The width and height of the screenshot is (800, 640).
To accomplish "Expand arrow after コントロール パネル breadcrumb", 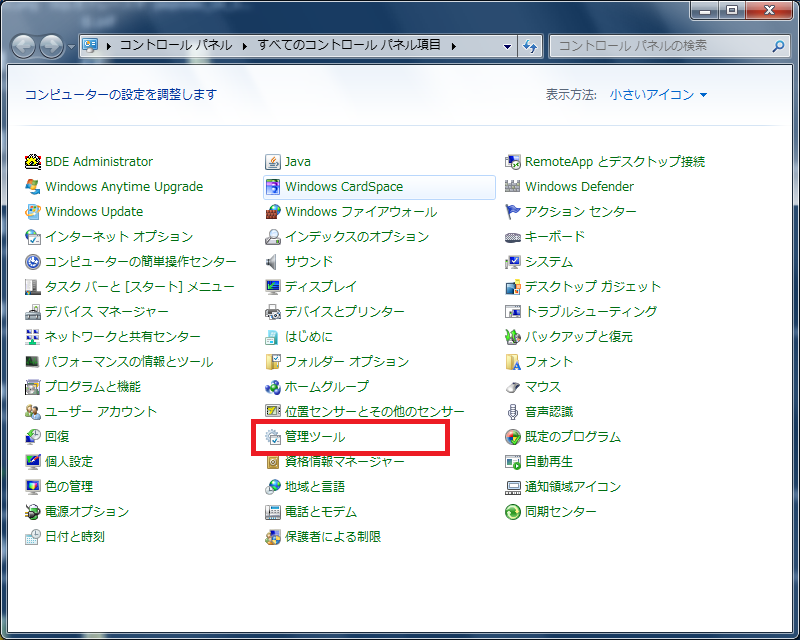I will [245, 46].
